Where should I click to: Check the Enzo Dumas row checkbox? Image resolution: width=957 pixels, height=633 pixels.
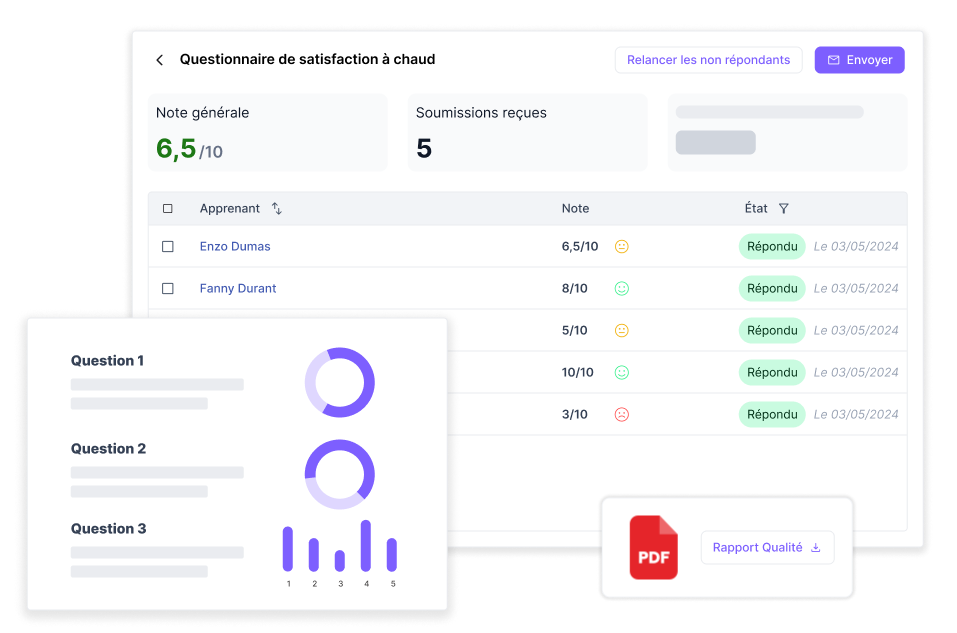point(168,247)
